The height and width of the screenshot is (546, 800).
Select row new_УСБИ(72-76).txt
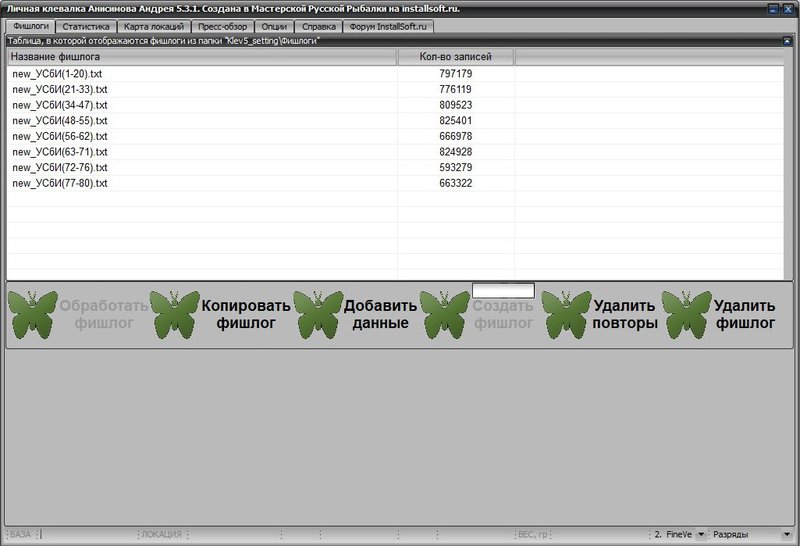[x=395, y=167]
